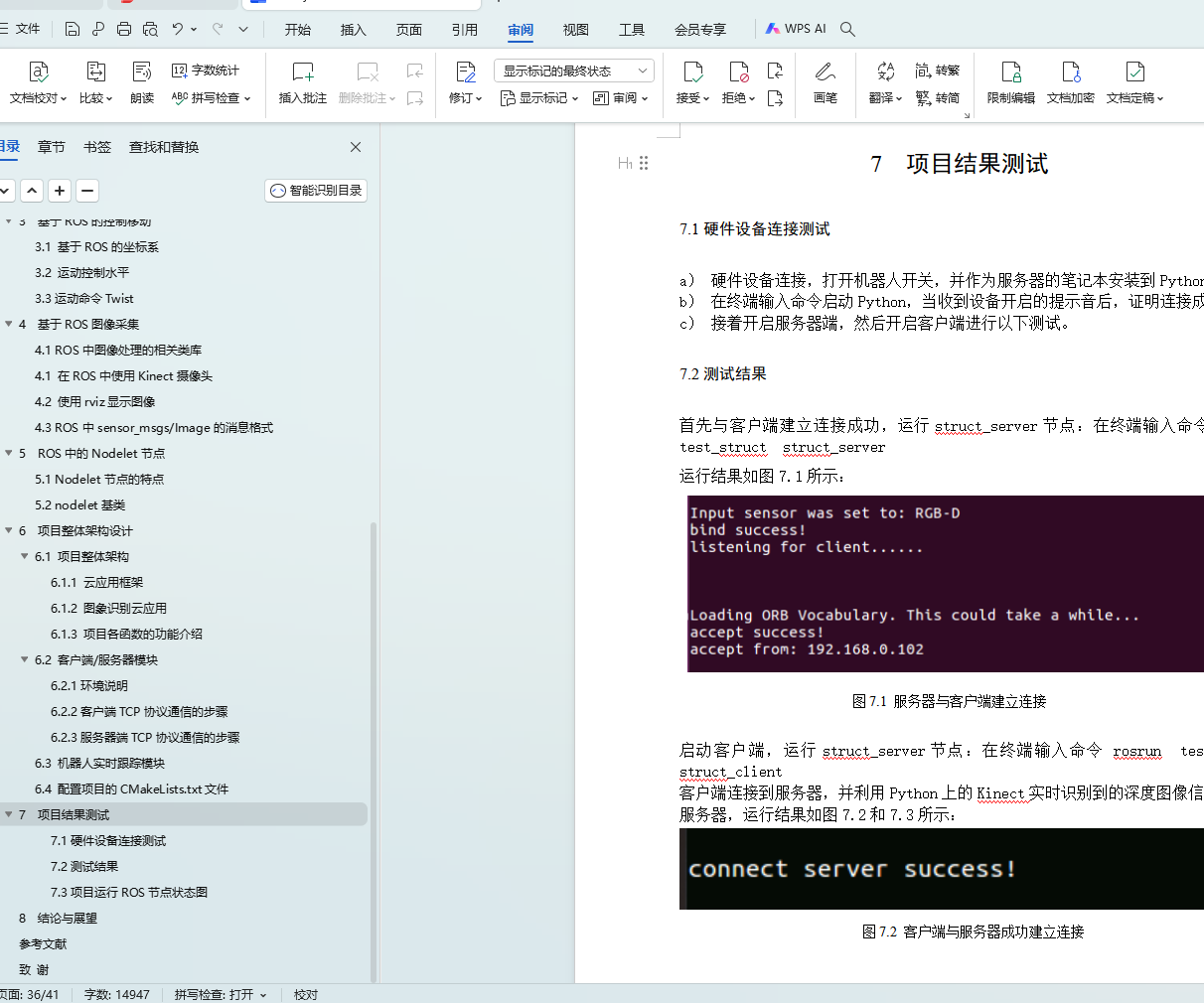Collapse section 6.2 客户端/服务器模块 arrow
The image size is (1204, 1003).
25,659
